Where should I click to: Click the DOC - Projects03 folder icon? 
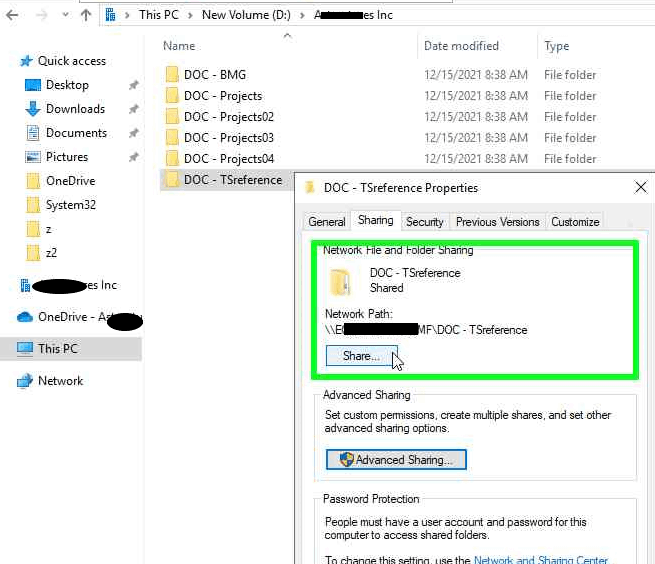[x=172, y=137]
